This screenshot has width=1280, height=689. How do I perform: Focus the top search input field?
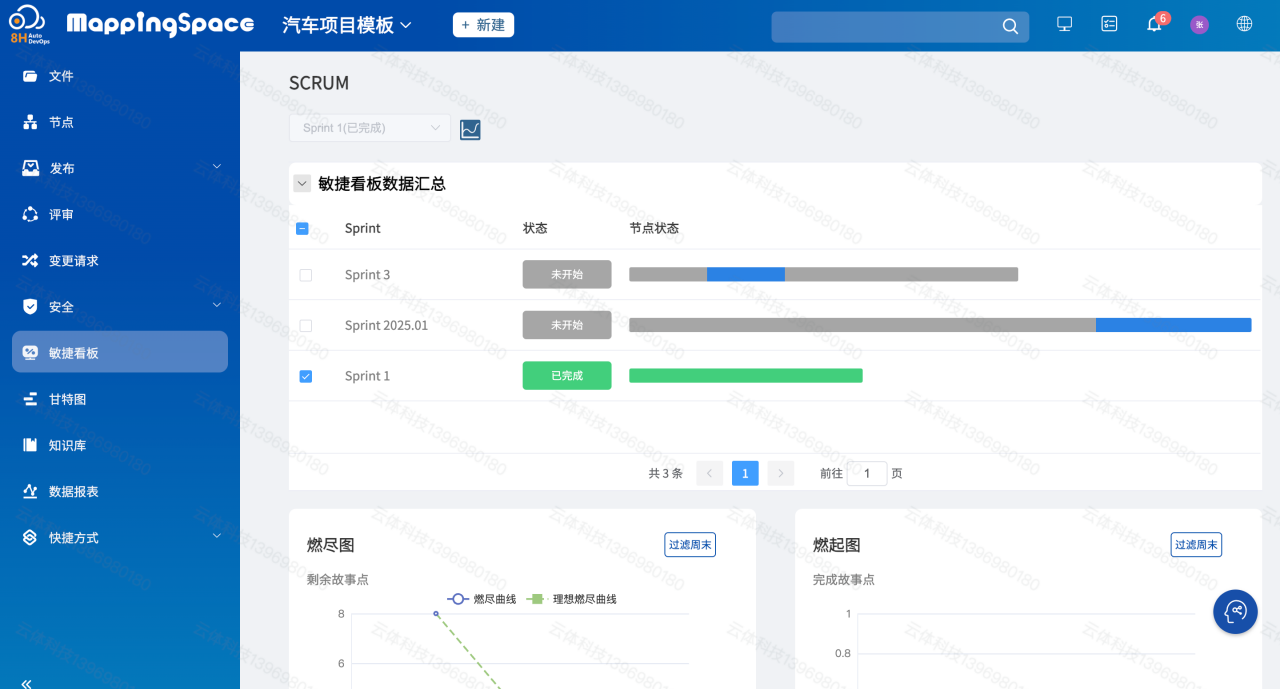coord(886,27)
